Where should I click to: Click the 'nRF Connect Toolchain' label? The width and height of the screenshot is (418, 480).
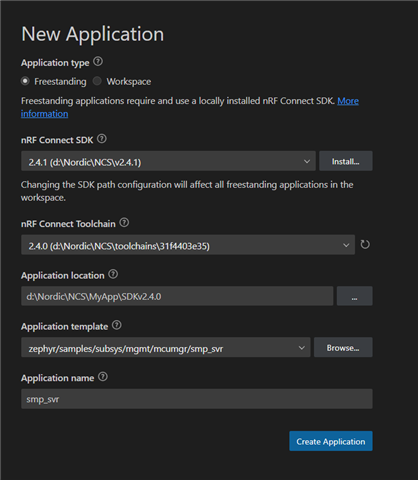coord(68,224)
